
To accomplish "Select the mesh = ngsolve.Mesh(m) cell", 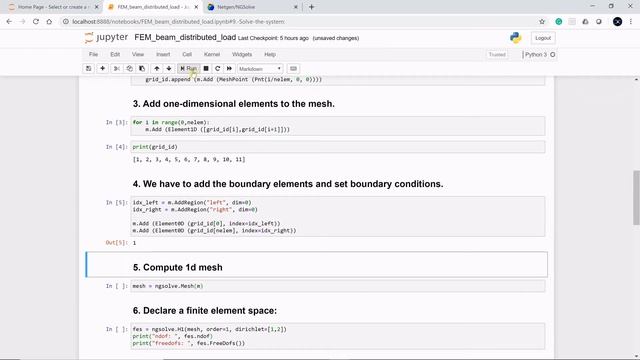I will (x=338, y=286).
